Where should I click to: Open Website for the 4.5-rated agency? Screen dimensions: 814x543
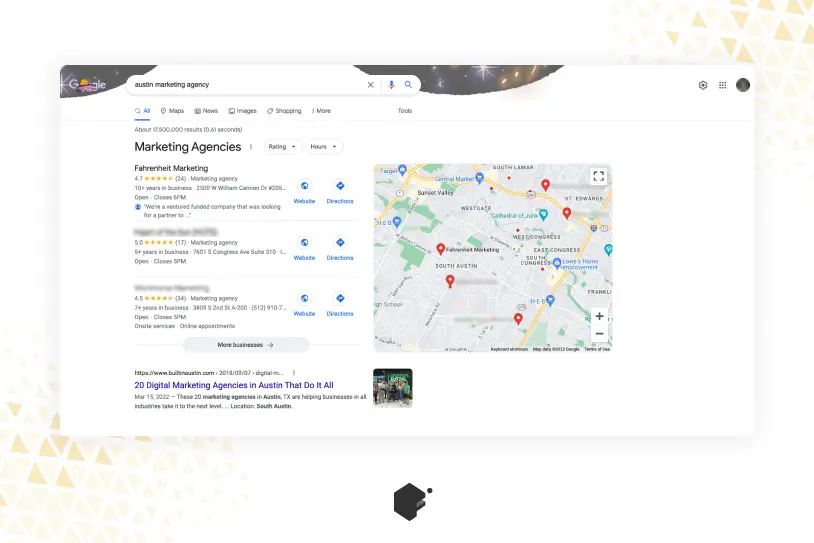tap(304, 304)
